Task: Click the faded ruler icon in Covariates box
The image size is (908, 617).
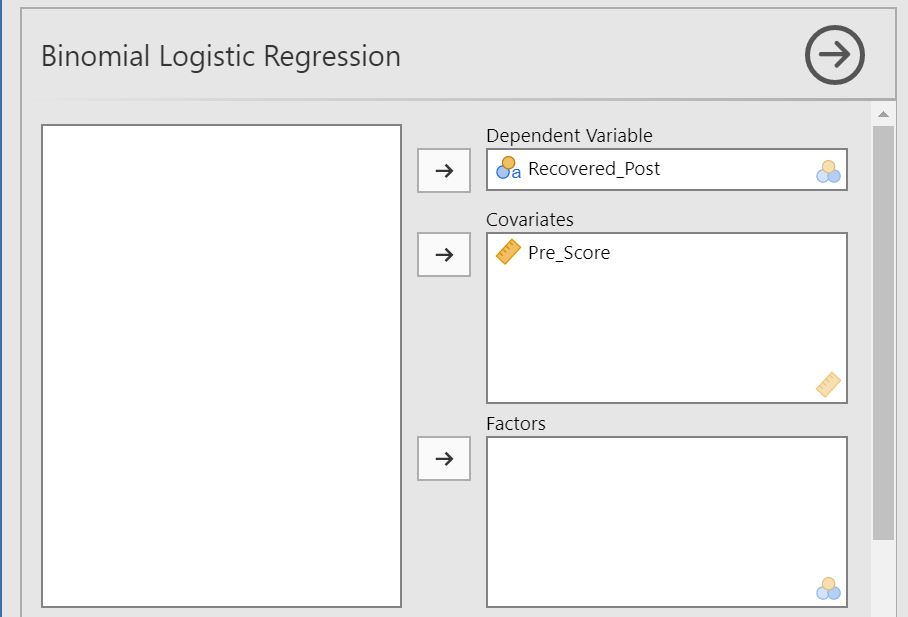Action: (x=828, y=385)
